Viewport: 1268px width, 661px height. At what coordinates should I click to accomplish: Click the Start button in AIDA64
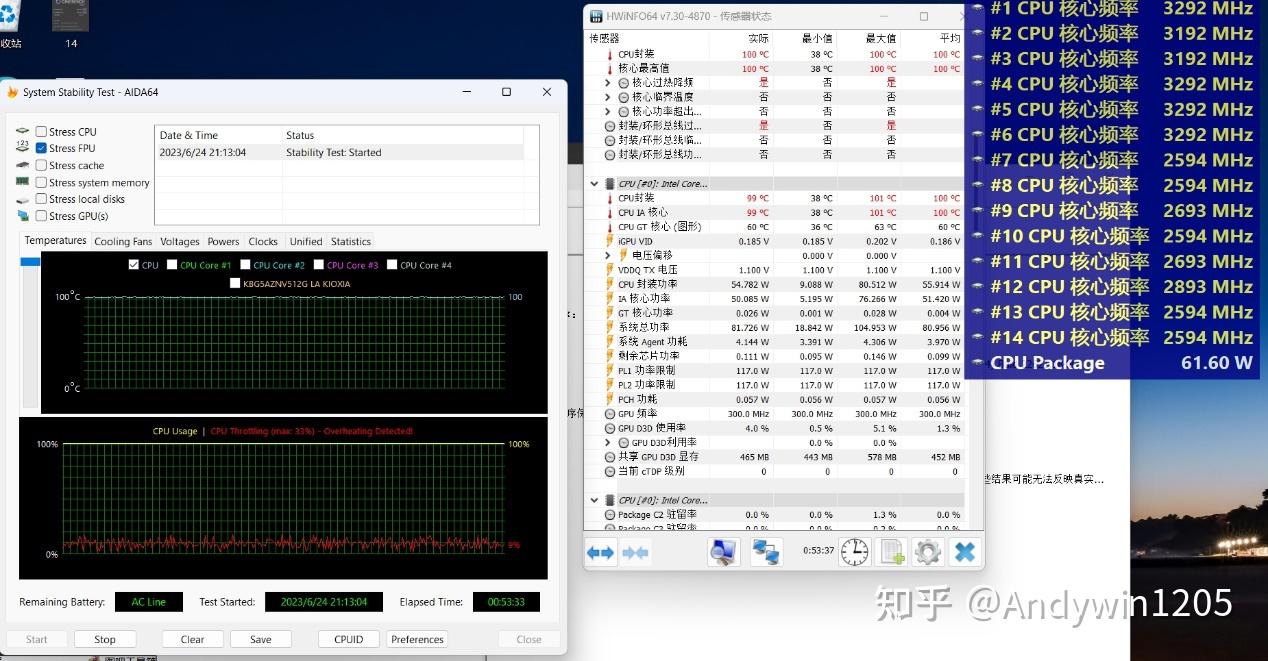coord(36,638)
